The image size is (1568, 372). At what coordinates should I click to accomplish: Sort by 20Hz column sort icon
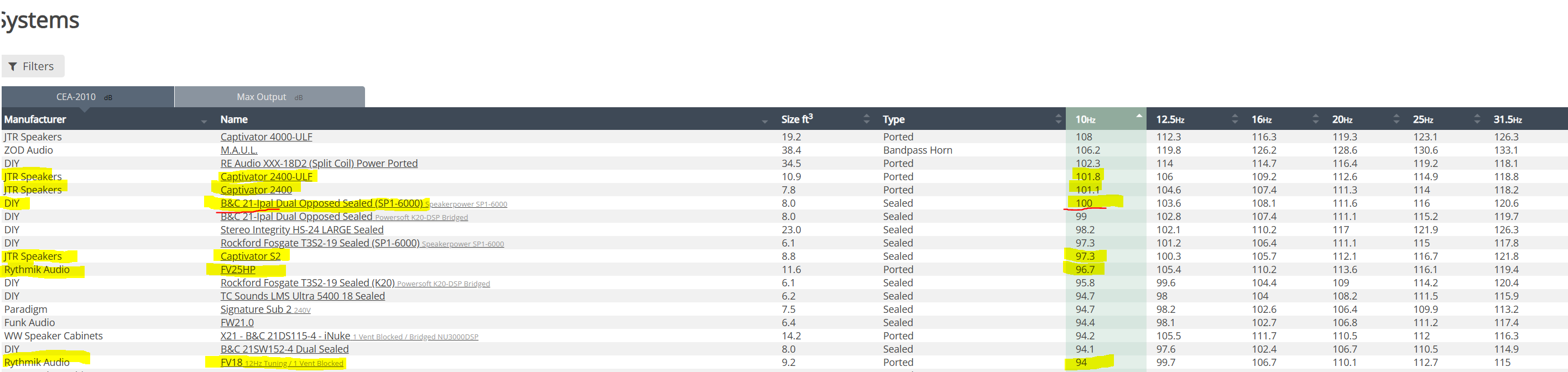(1397, 119)
